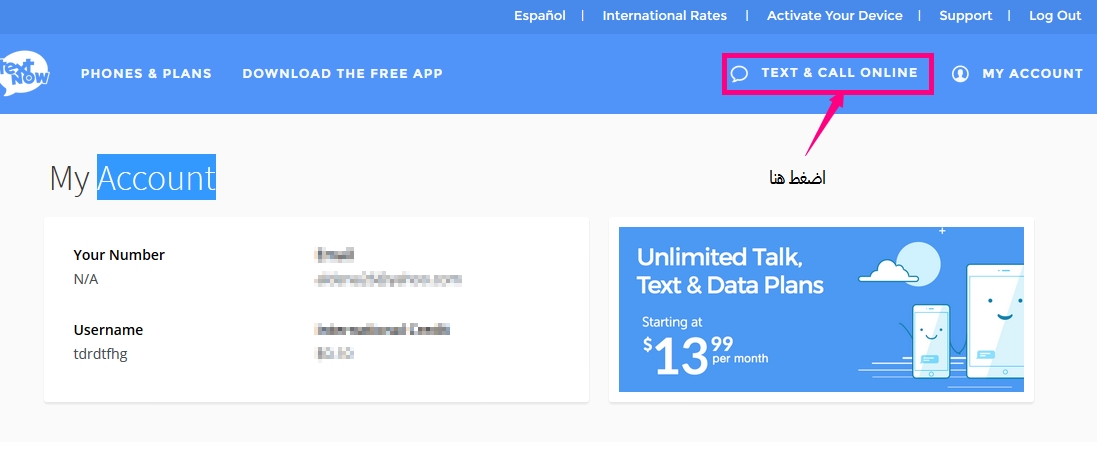Open the Support page
Image resolution: width=1097 pixels, height=469 pixels.
pos(965,15)
